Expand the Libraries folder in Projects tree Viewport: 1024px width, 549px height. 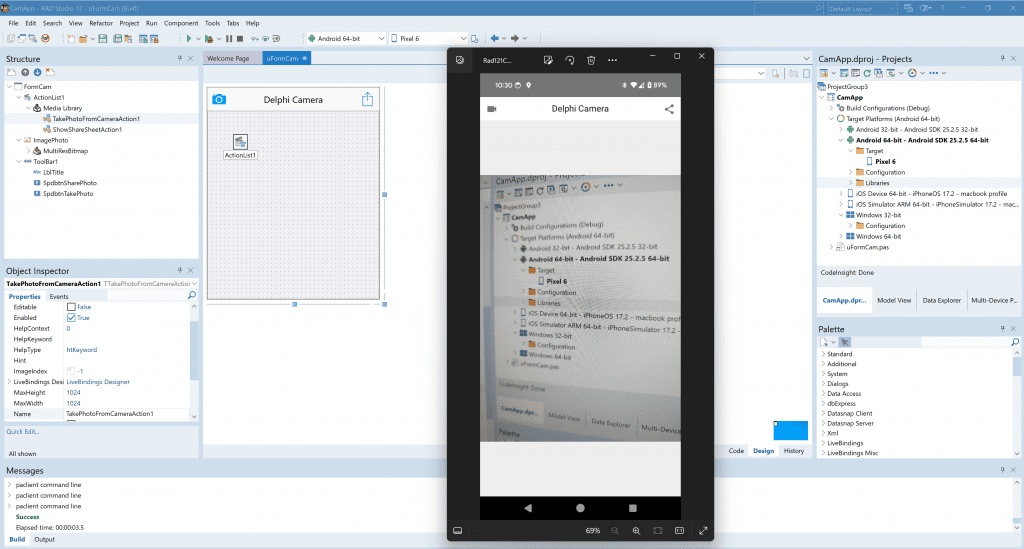coord(851,183)
